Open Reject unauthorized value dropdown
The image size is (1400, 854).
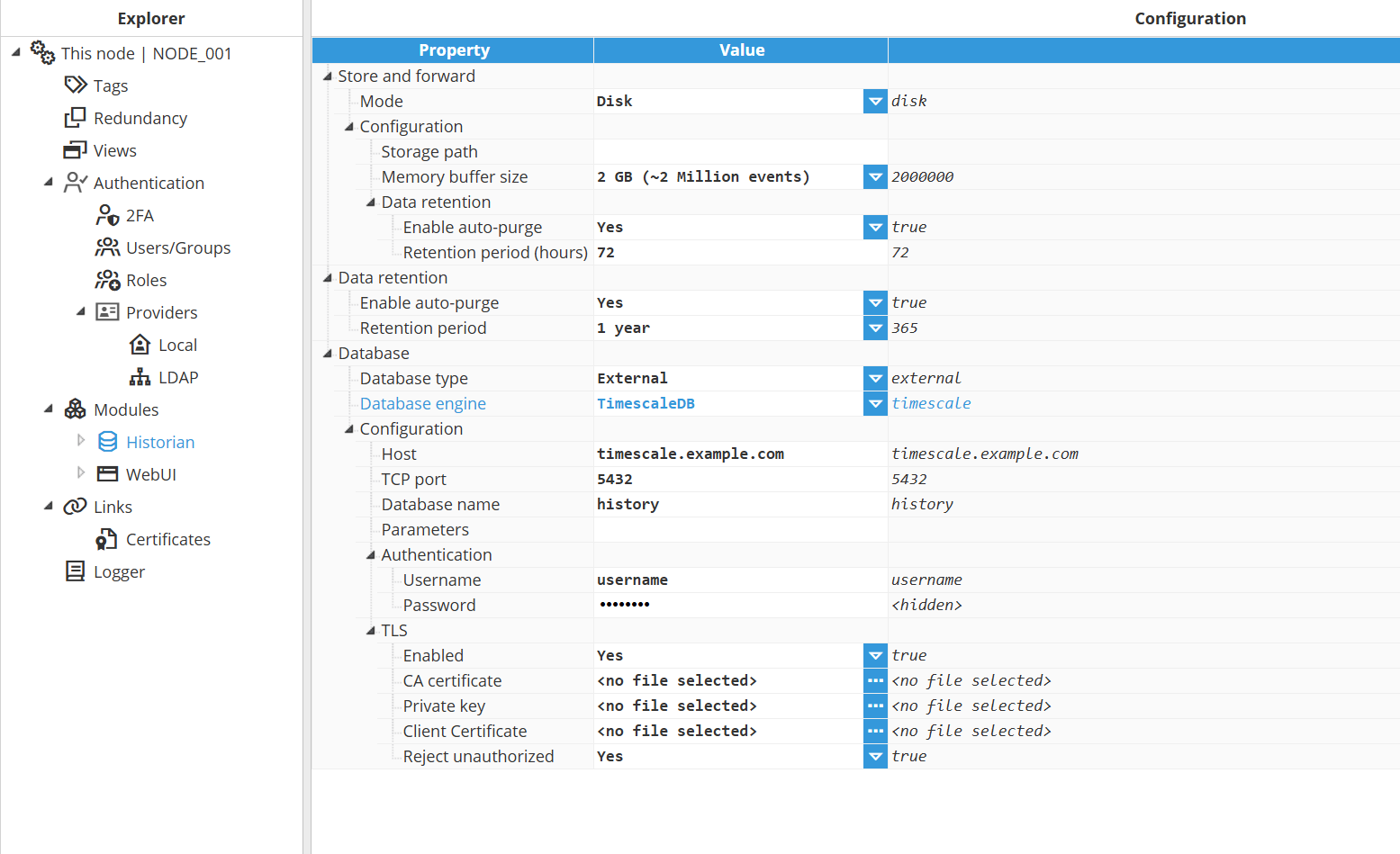tap(875, 757)
